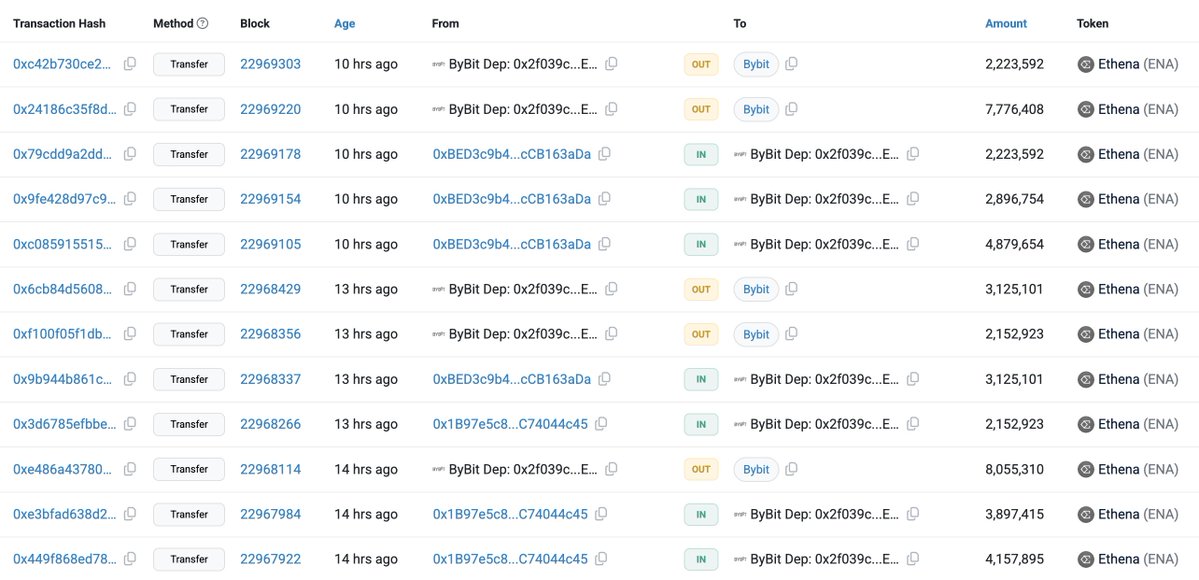Screen dimensions: 1199x580
Task: Click '14 hrs ago' in block 22967984 row
Action: tap(366, 514)
